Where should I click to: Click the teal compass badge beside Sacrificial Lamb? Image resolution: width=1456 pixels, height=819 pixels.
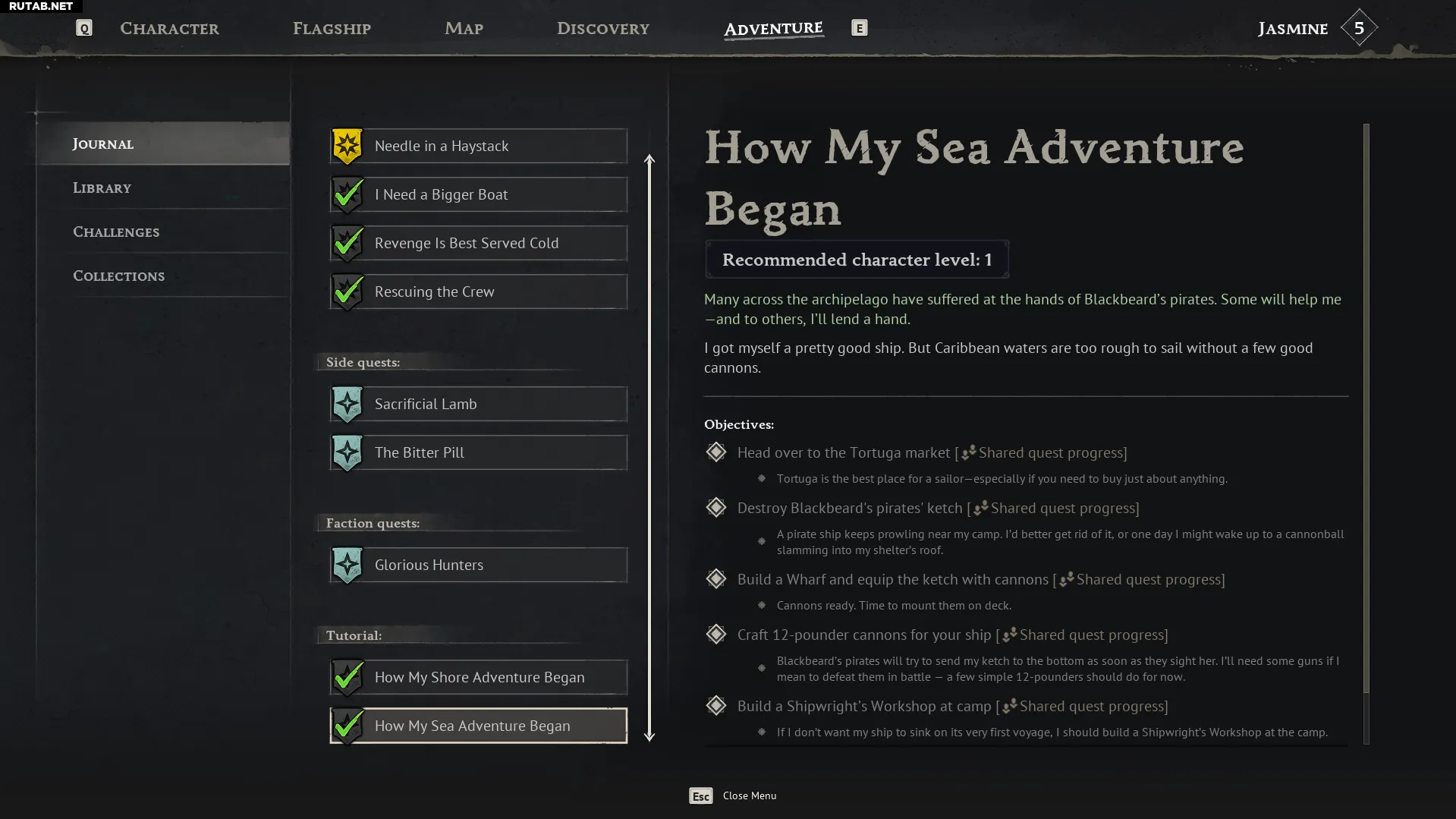point(347,404)
